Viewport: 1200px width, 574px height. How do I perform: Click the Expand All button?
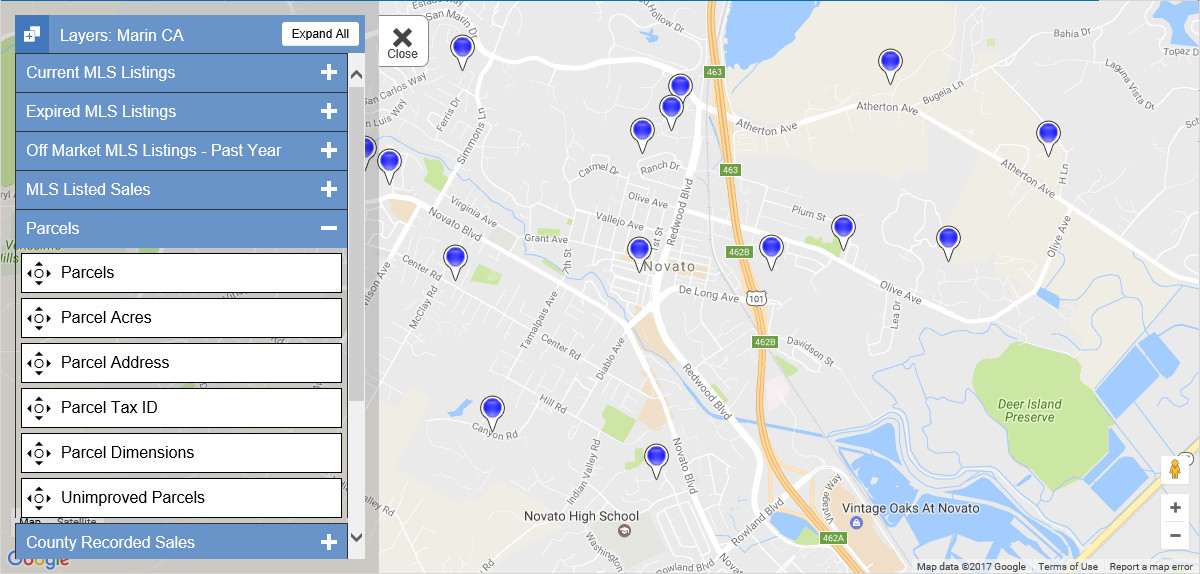click(320, 34)
